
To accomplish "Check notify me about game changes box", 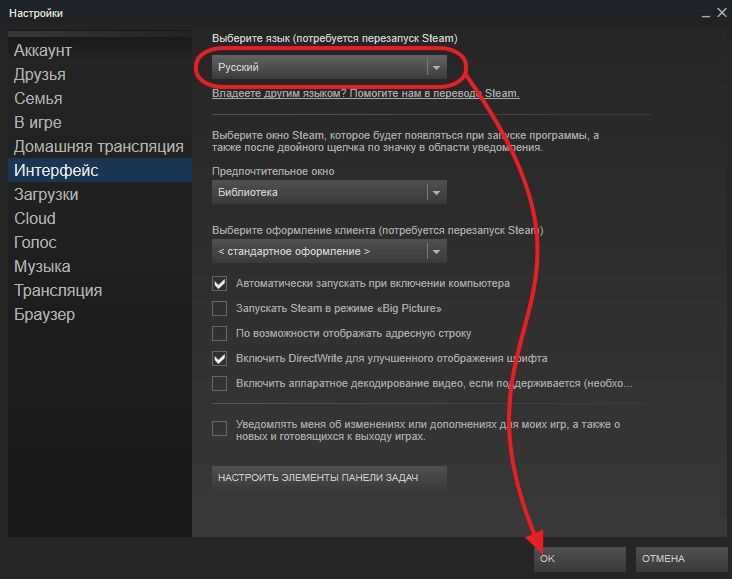I will (219, 428).
